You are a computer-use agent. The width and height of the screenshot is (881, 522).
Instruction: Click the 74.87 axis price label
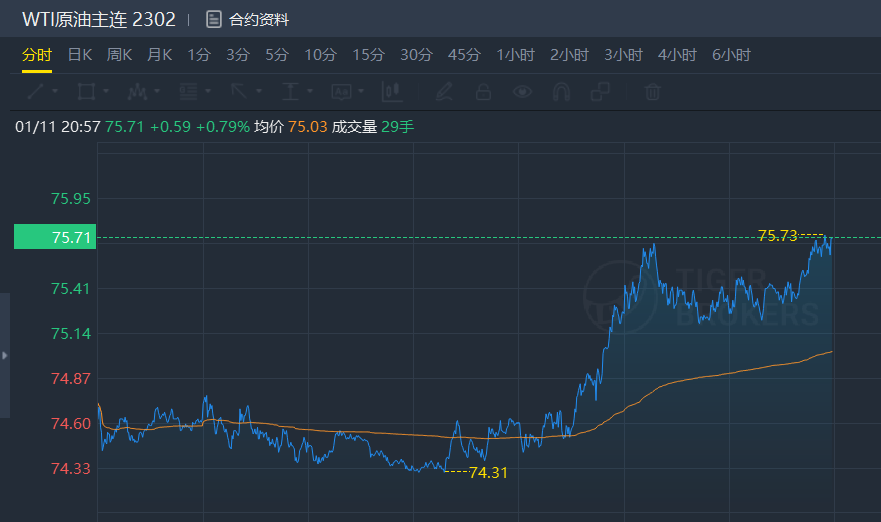coord(71,378)
